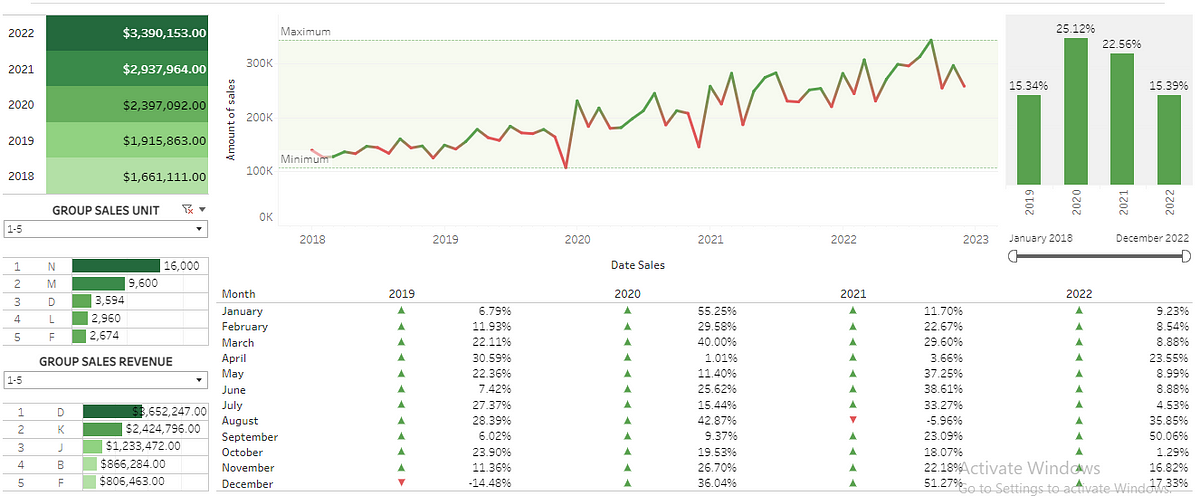
Task: Open the small arrow menu next to GROUP SALES UNIT
Action: coord(203,210)
